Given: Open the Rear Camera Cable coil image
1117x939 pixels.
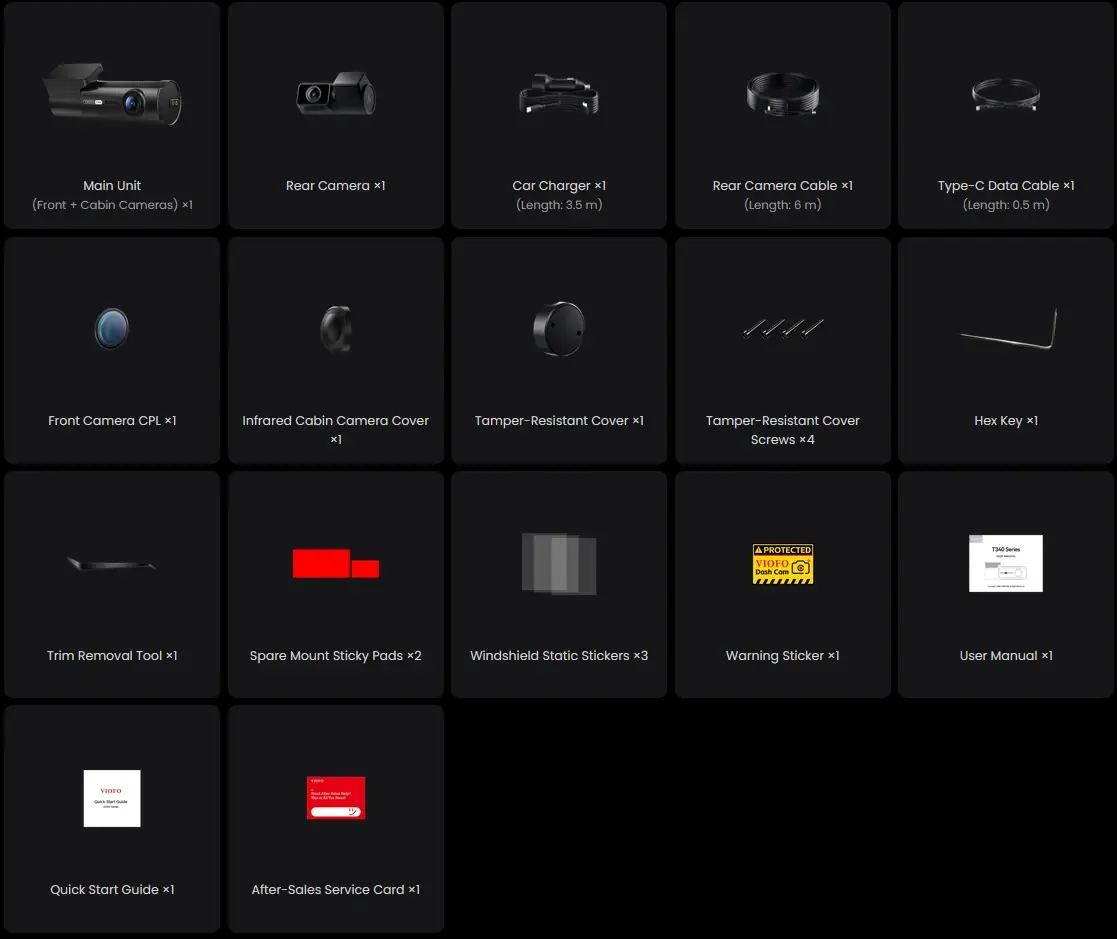Looking at the screenshot, I should [783, 93].
